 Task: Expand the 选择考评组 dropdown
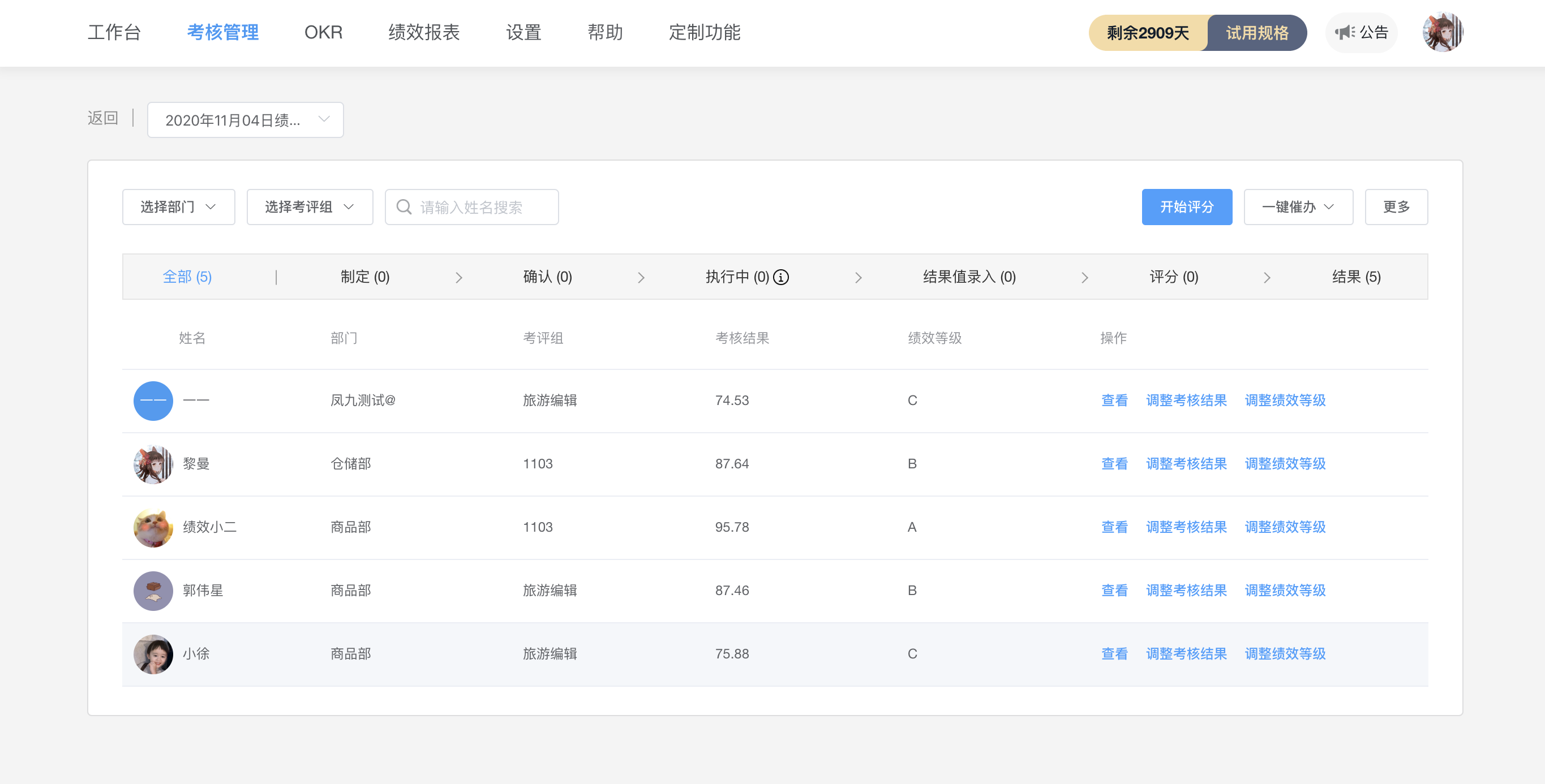310,207
